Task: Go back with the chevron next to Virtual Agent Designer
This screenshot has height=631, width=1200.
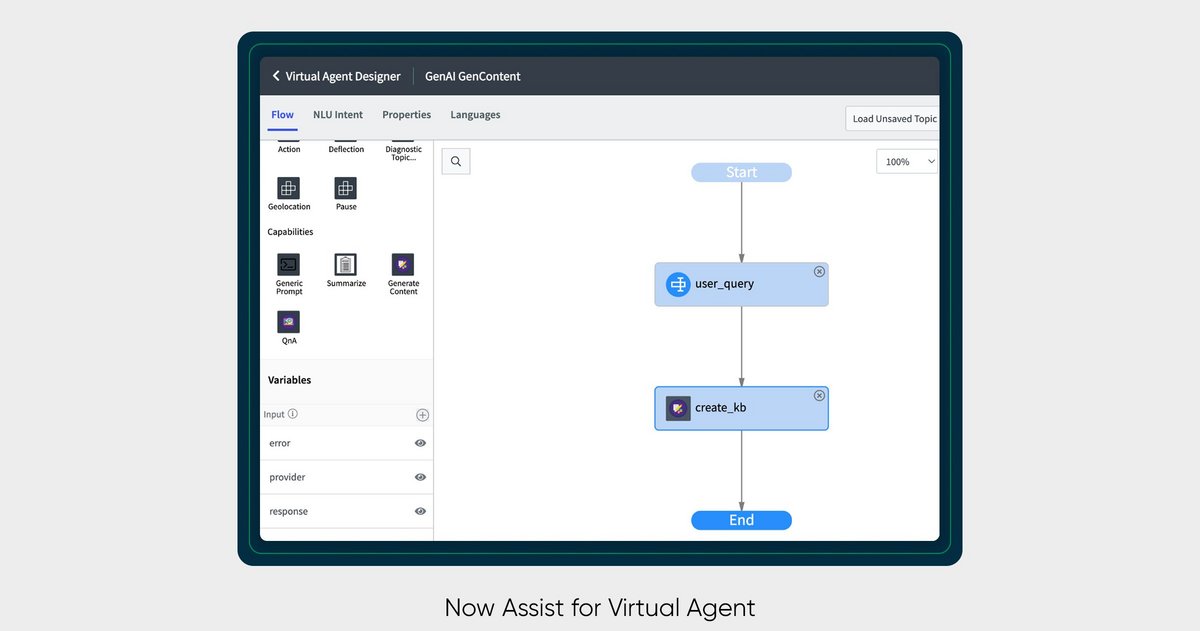Action: tap(275, 75)
